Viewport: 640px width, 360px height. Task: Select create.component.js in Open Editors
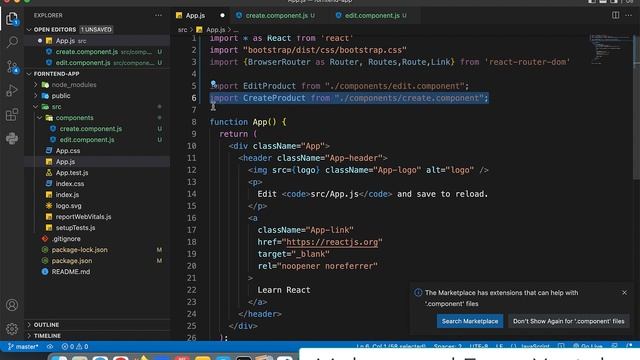click(x=97, y=52)
